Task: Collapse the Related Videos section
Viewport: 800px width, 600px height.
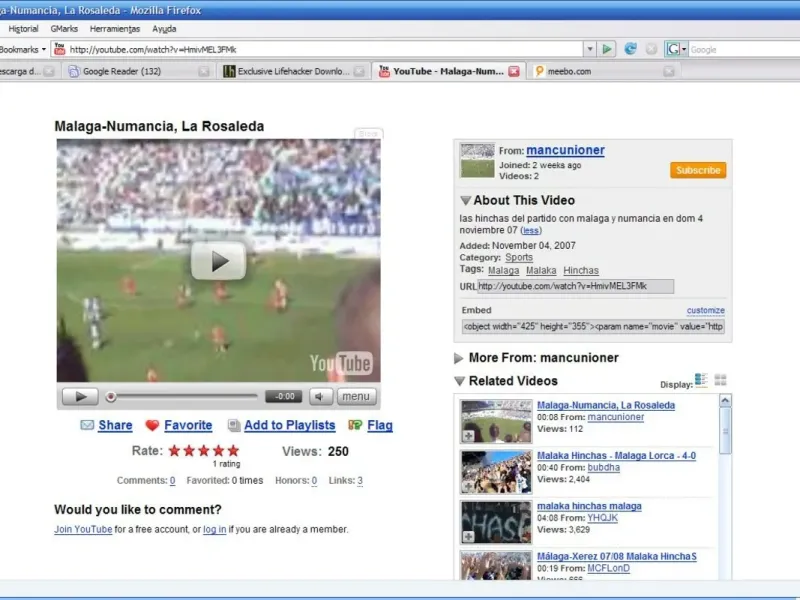Action: 460,381
